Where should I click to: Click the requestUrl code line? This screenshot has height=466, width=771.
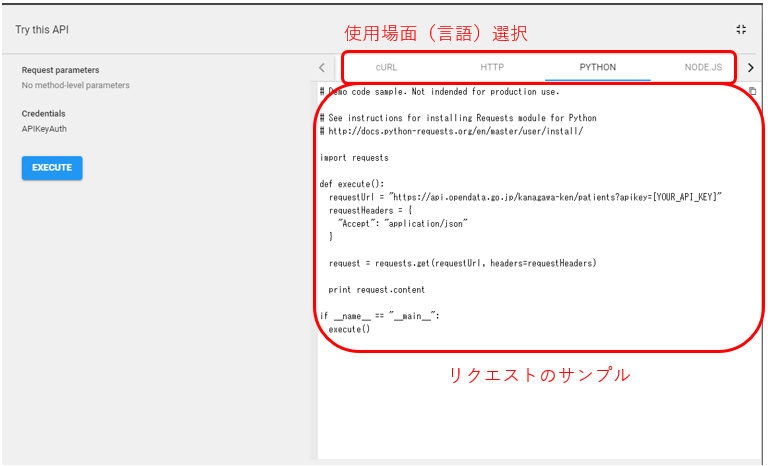click(x=525, y=197)
